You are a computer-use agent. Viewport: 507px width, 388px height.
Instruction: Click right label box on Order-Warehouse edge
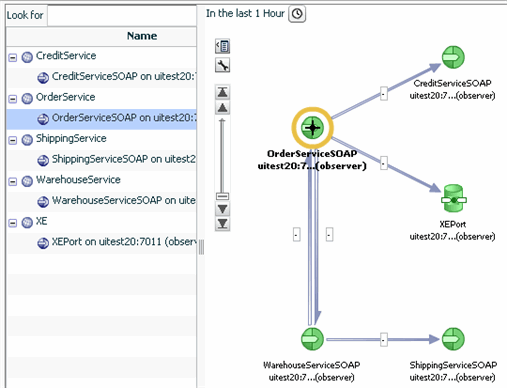pyautogui.click(x=329, y=235)
